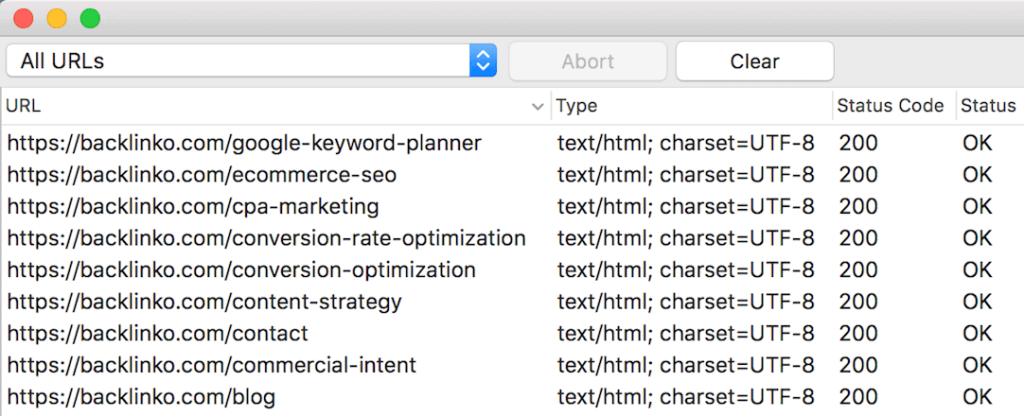Select the commercial-intent URL row
The image size is (1024, 416).
point(512,365)
